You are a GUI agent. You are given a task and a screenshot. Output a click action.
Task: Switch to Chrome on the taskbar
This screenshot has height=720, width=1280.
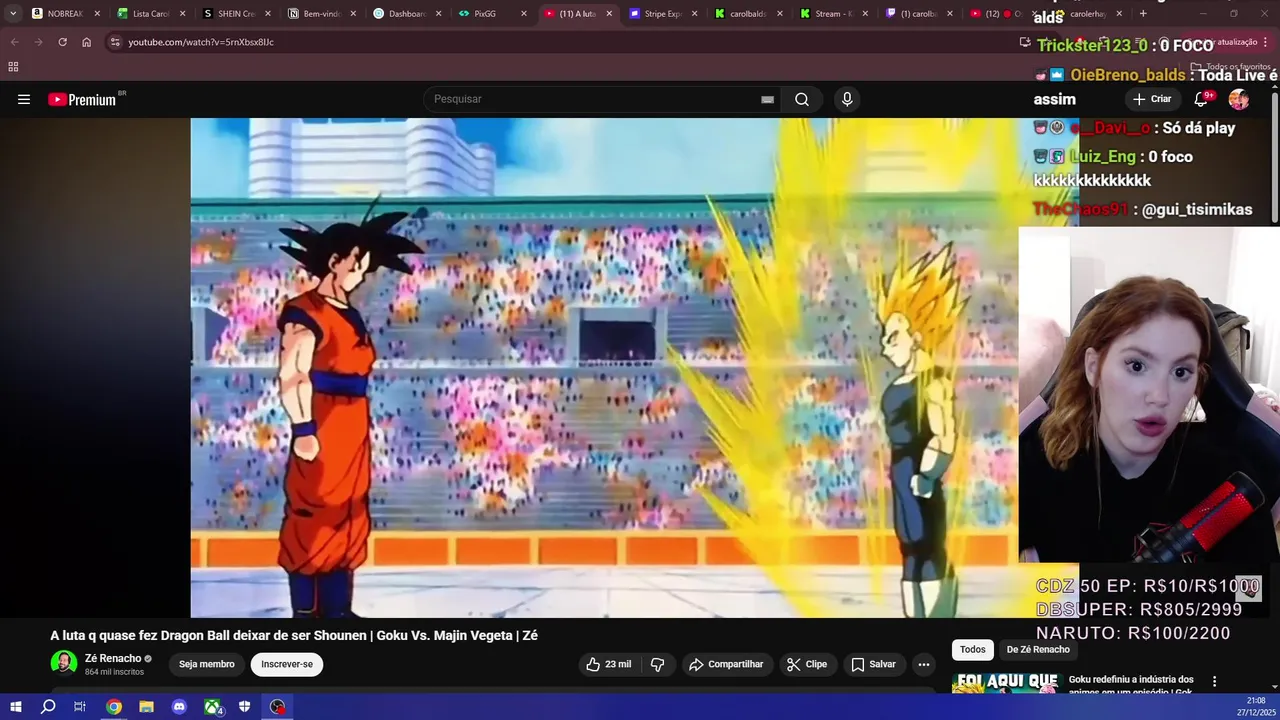pos(114,707)
